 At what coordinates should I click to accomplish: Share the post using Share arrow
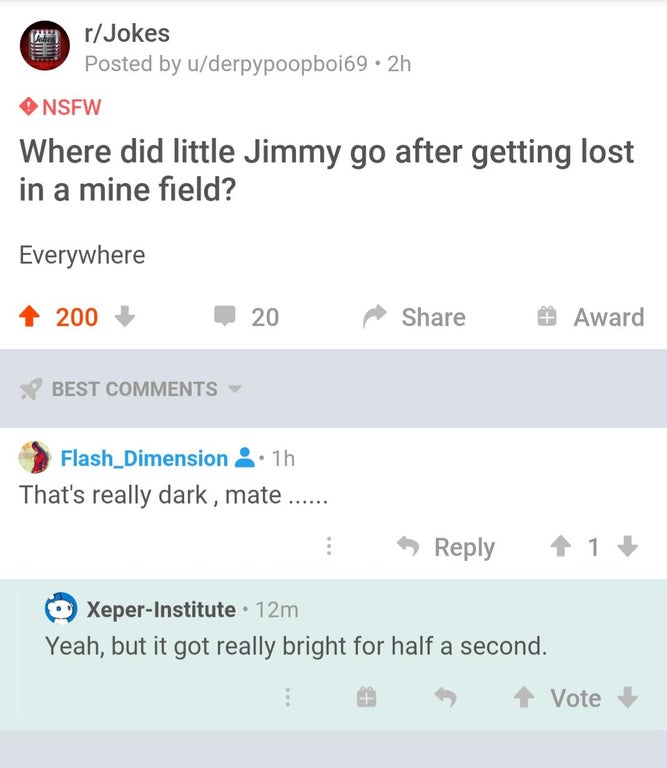point(414,317)
